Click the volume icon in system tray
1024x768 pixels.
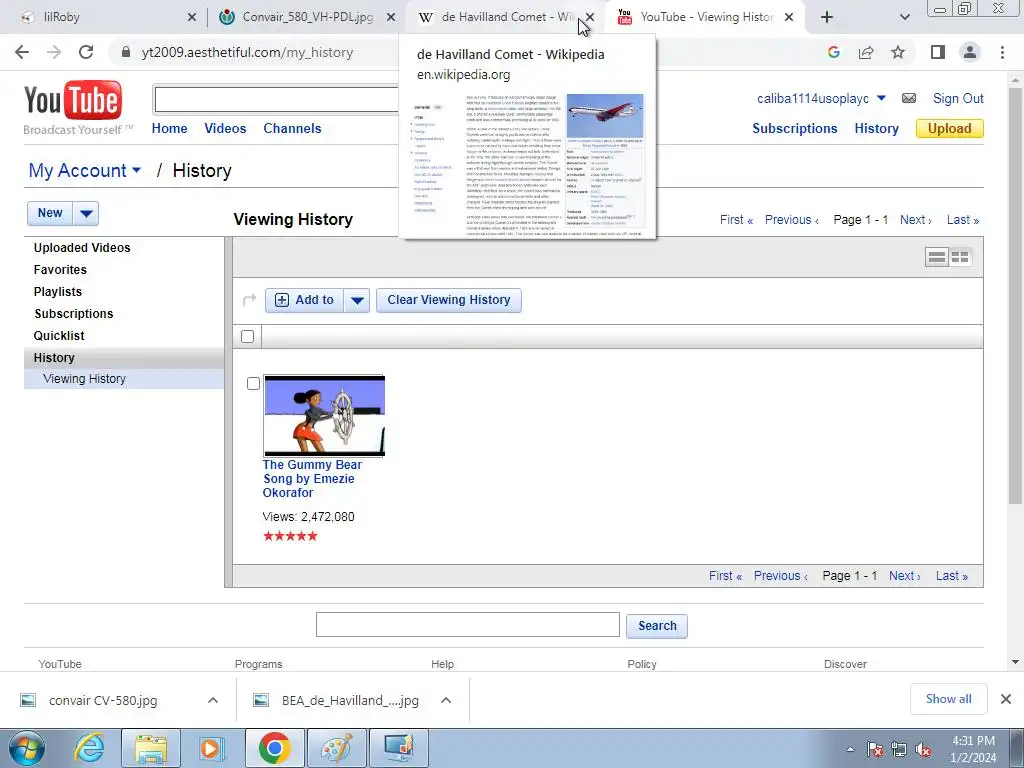[923, 750]
